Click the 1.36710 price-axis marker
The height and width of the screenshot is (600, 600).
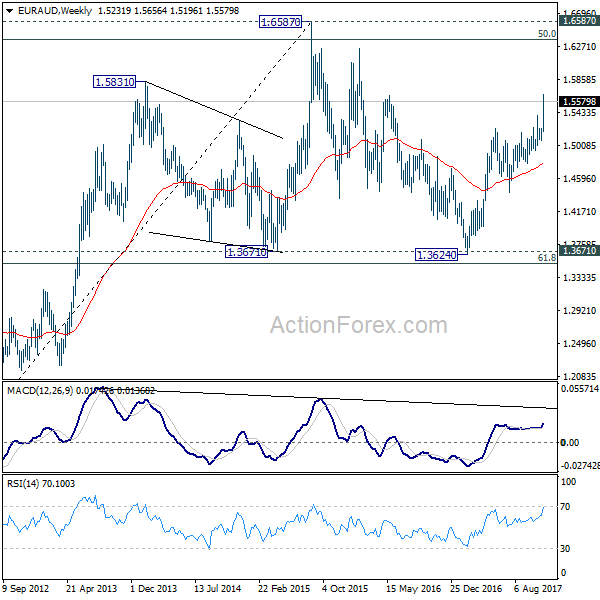[x=579, y=251]
